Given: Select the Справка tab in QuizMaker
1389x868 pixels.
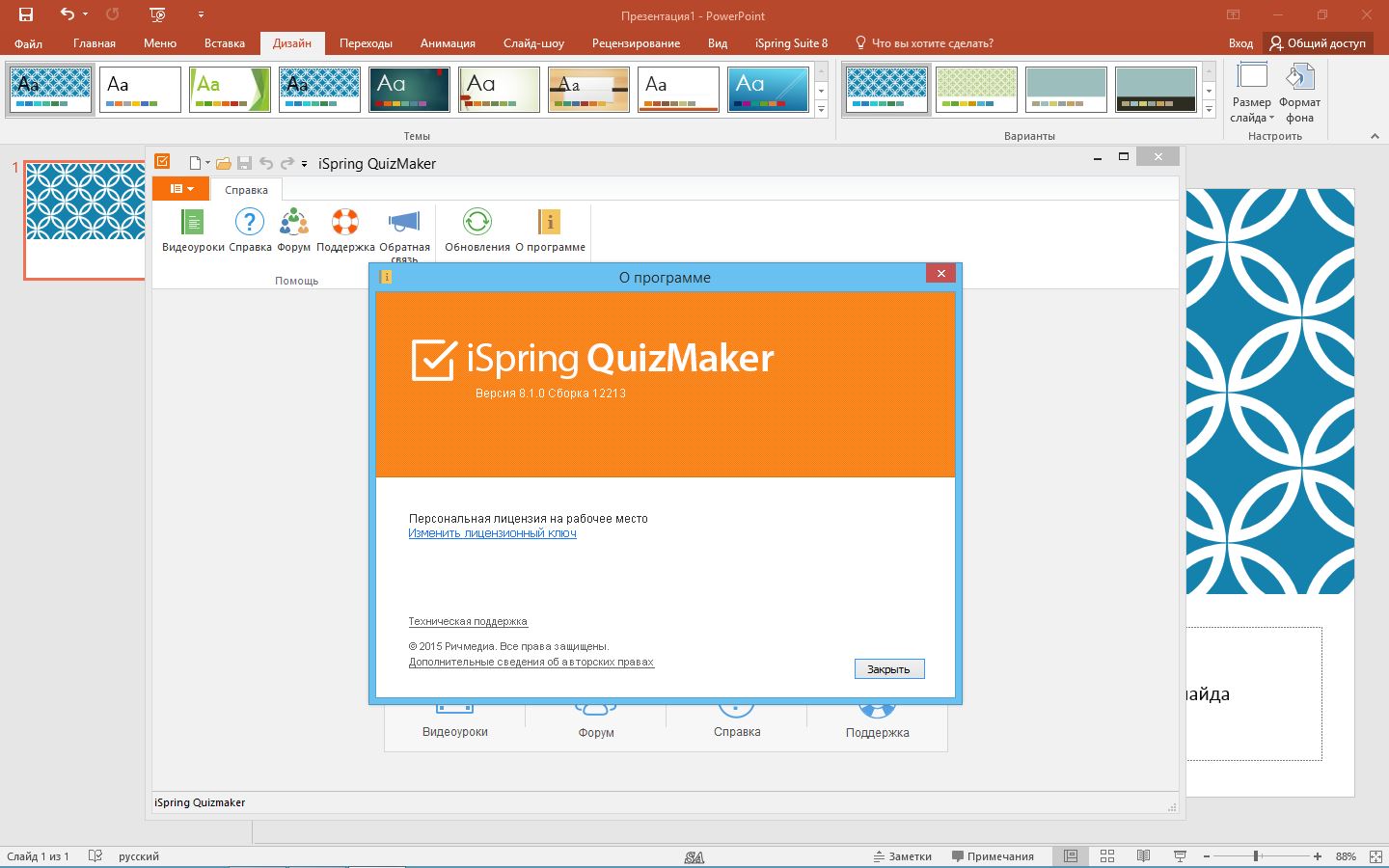Looking at the screenshot, I should click(x=246, y=190).
